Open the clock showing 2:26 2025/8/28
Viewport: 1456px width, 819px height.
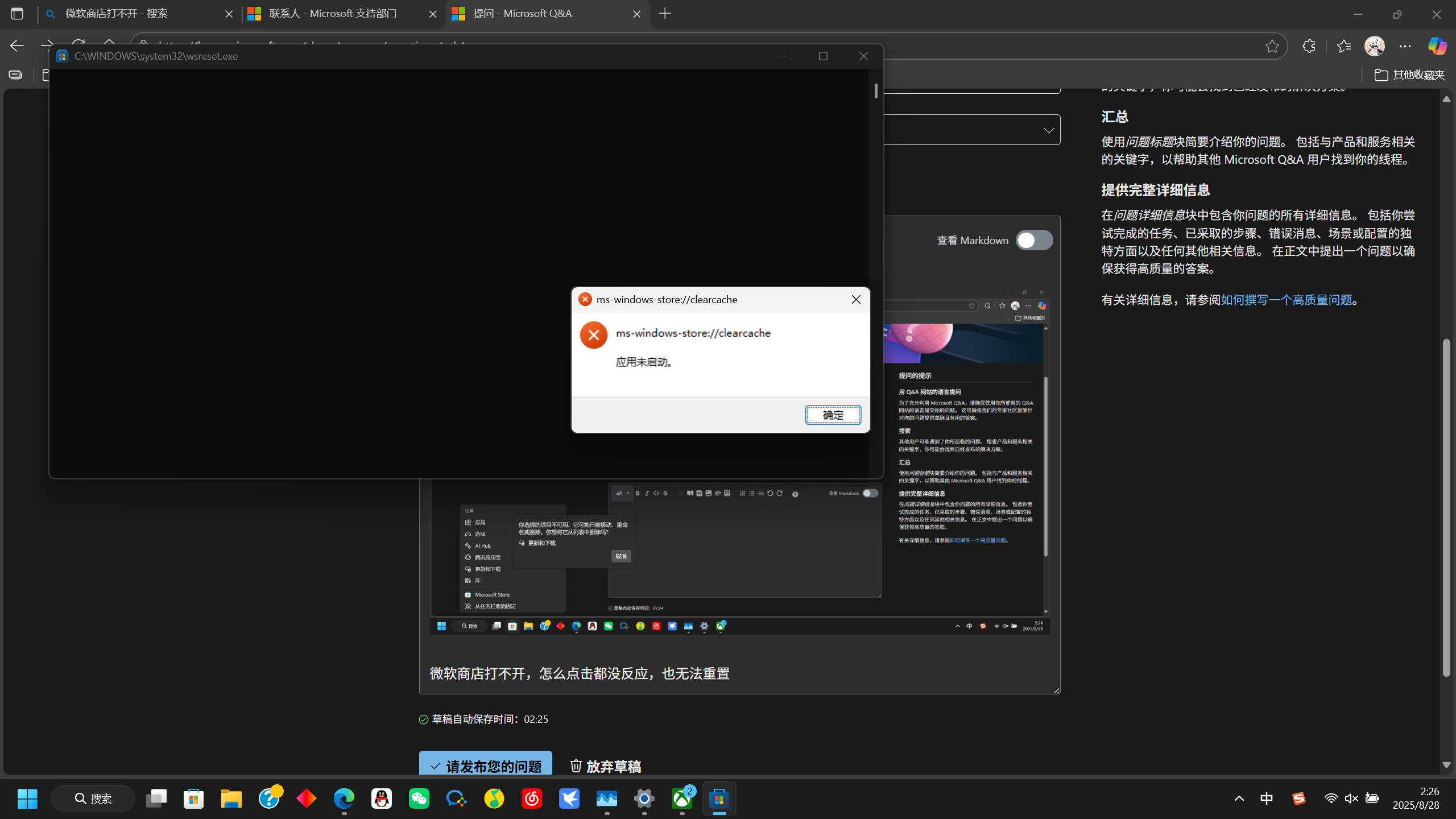1416,799
